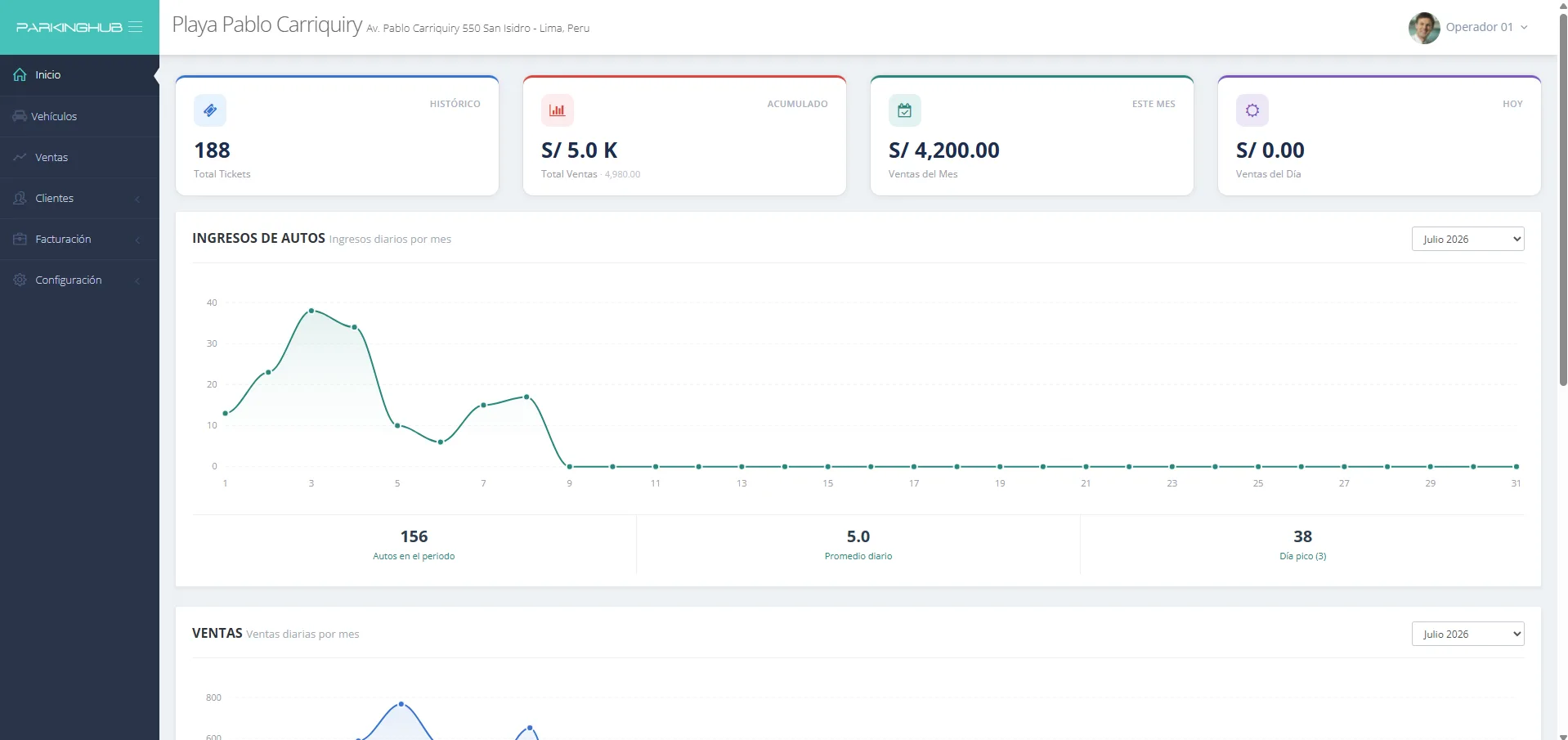The height and width of the screenshot is (740, 1568).
Task: Click the Facturación briefcase icon
Action: [x=20, y=239]
